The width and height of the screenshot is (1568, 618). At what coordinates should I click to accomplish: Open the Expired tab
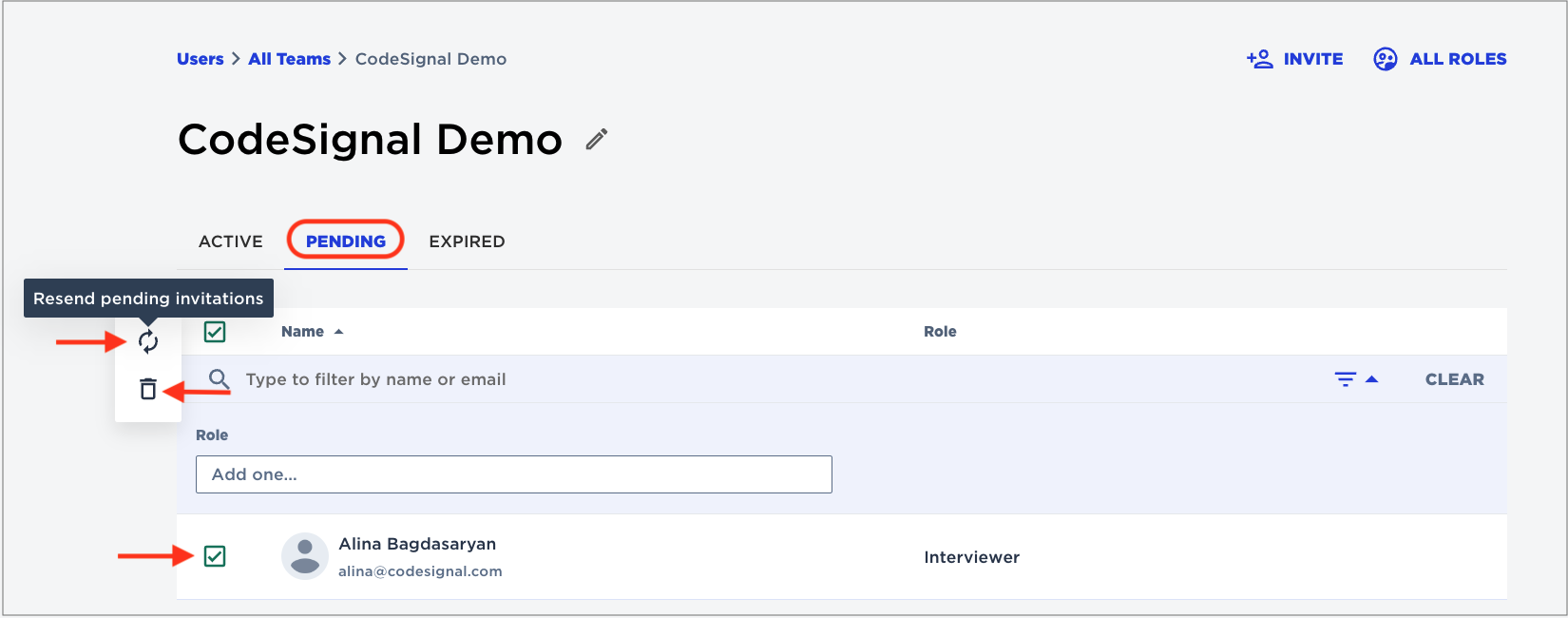tap(467, 241)
